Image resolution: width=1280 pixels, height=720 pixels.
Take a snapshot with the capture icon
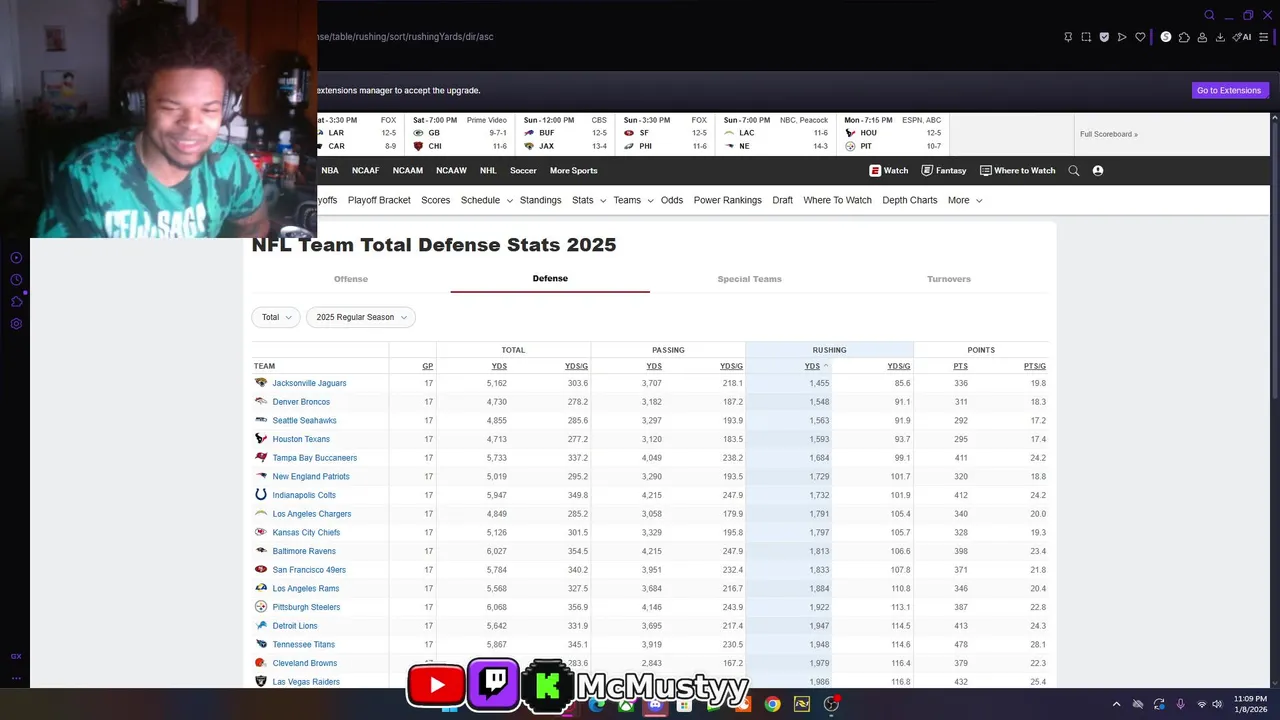1086,37
